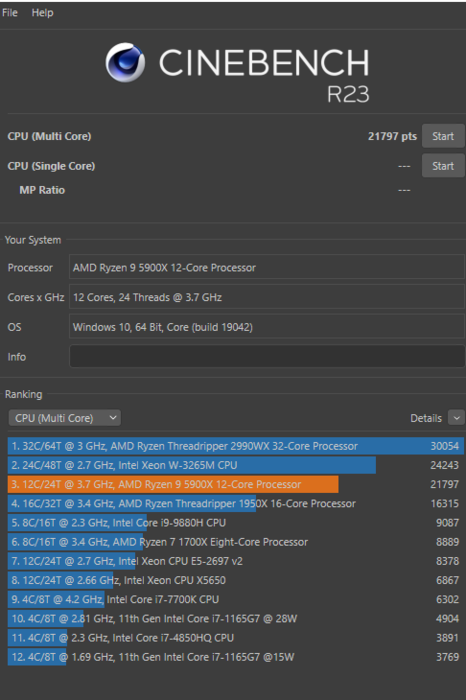Click the Your System section heading

point(33,240)
